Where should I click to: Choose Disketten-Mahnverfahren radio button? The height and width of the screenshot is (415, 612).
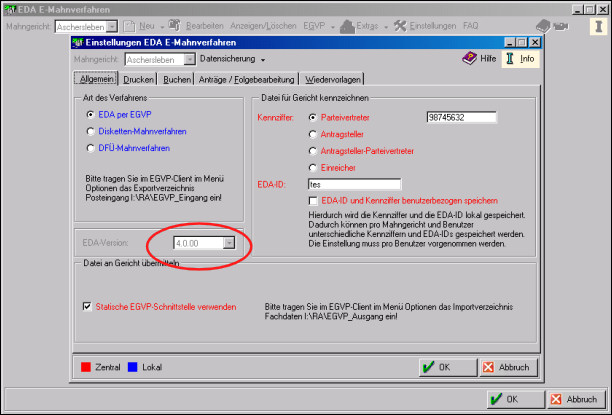click(x=91, y=131)
